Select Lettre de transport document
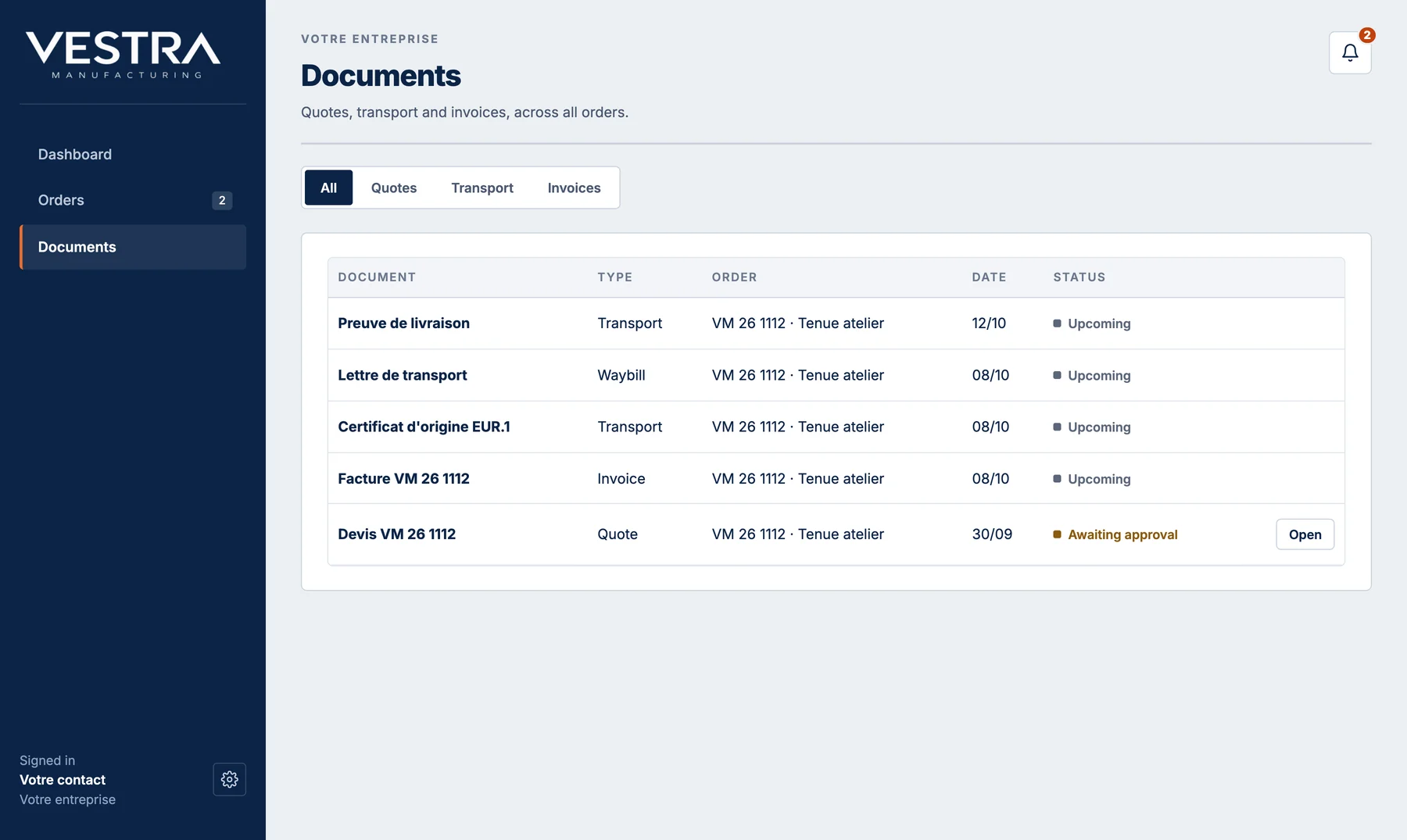The width and height of the screenshot is (1407, 840). (x=402, y=375)
